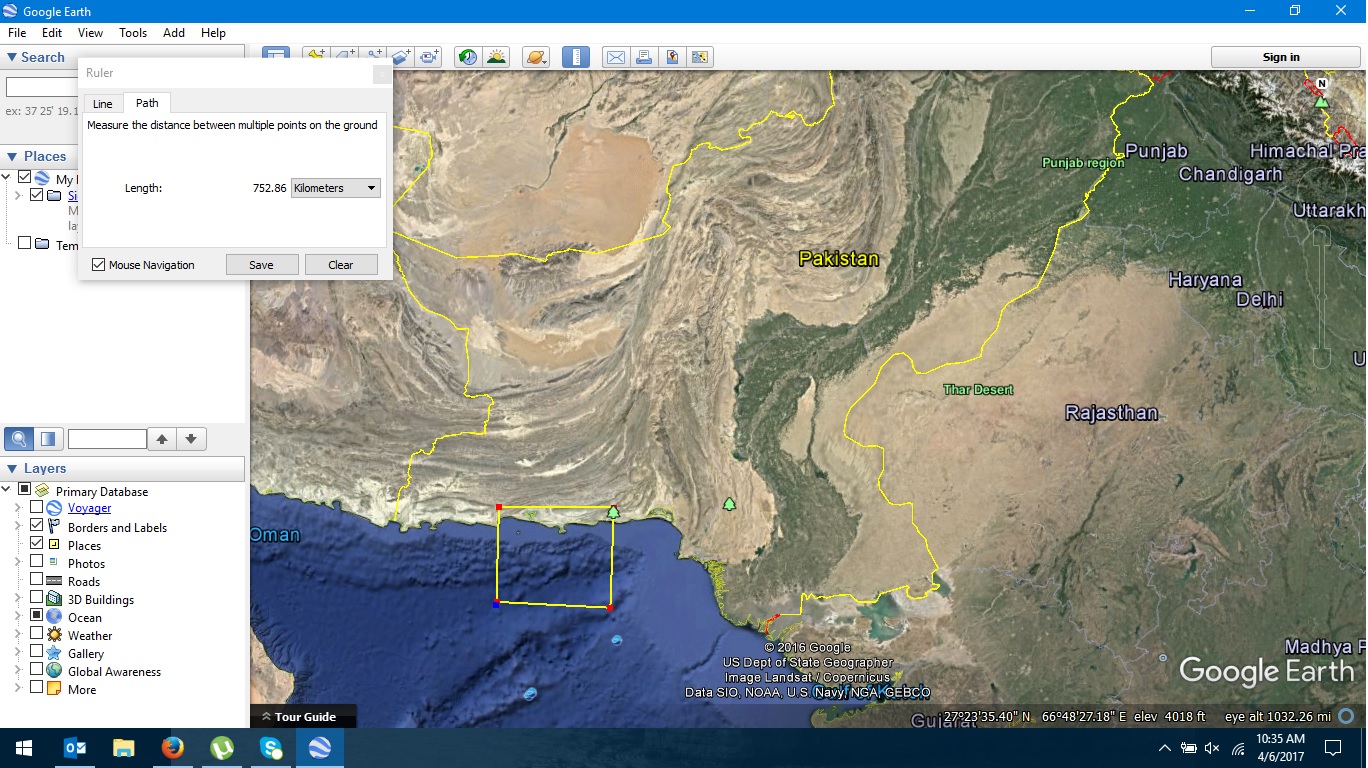Viewport: 1368px width, 768px height.
Task: Click the Save Image toolbar icon
Action: pos(672,57)
